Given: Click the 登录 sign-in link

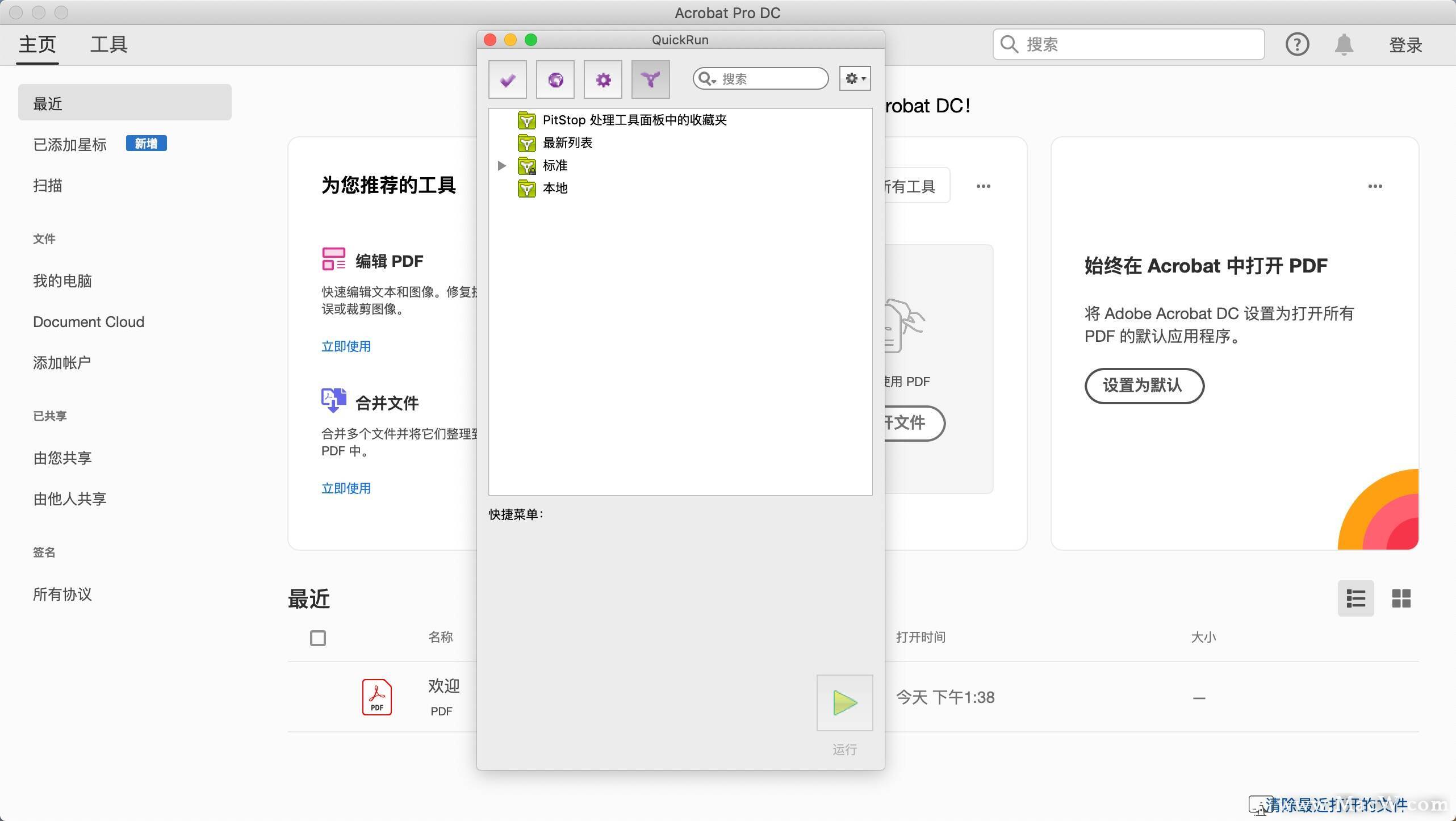Looking at the screenshot, I should (x=1405, y=45).
